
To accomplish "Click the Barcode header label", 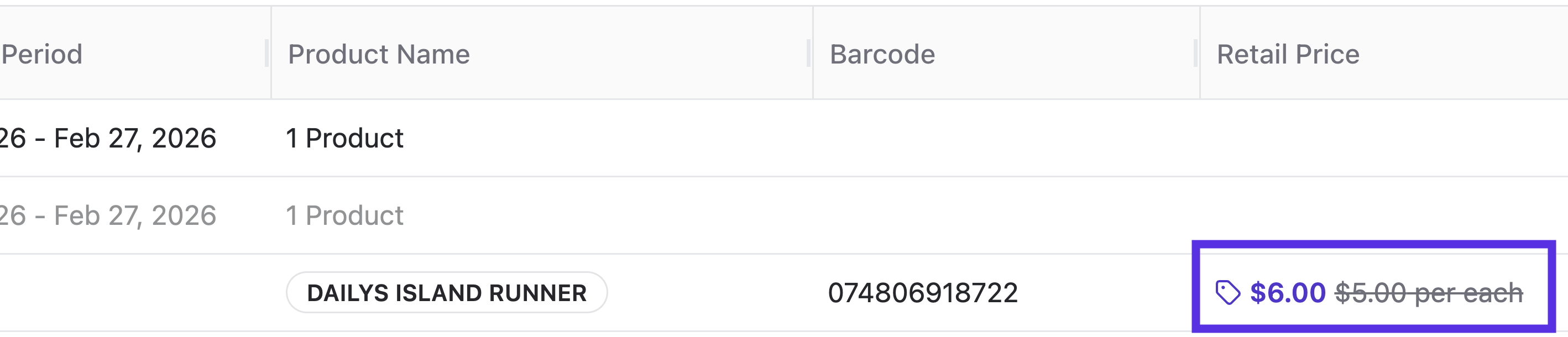I will click(x=883, y=54).
